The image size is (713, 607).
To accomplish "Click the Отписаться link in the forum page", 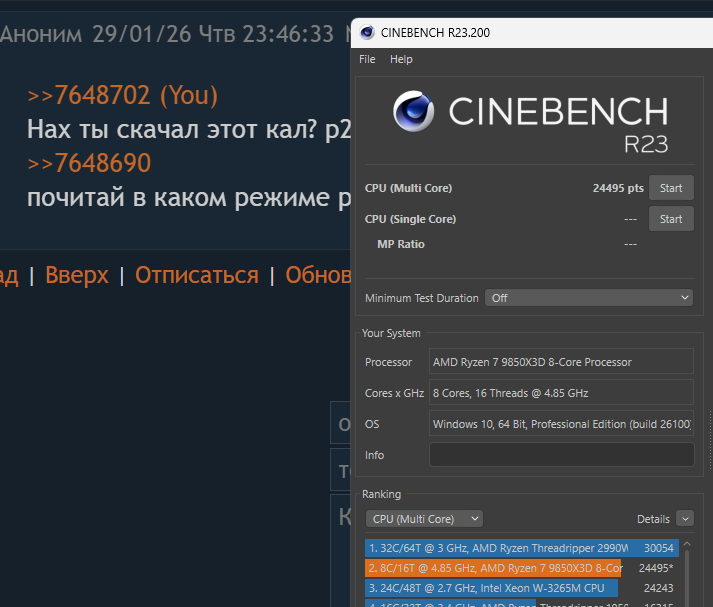I will pos(196,275).
